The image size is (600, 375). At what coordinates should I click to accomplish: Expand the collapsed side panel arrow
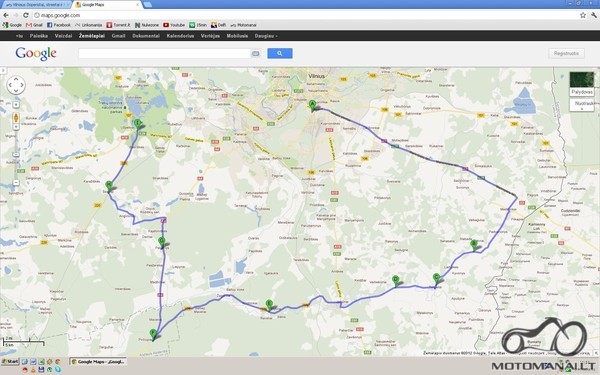click(3, 70)
